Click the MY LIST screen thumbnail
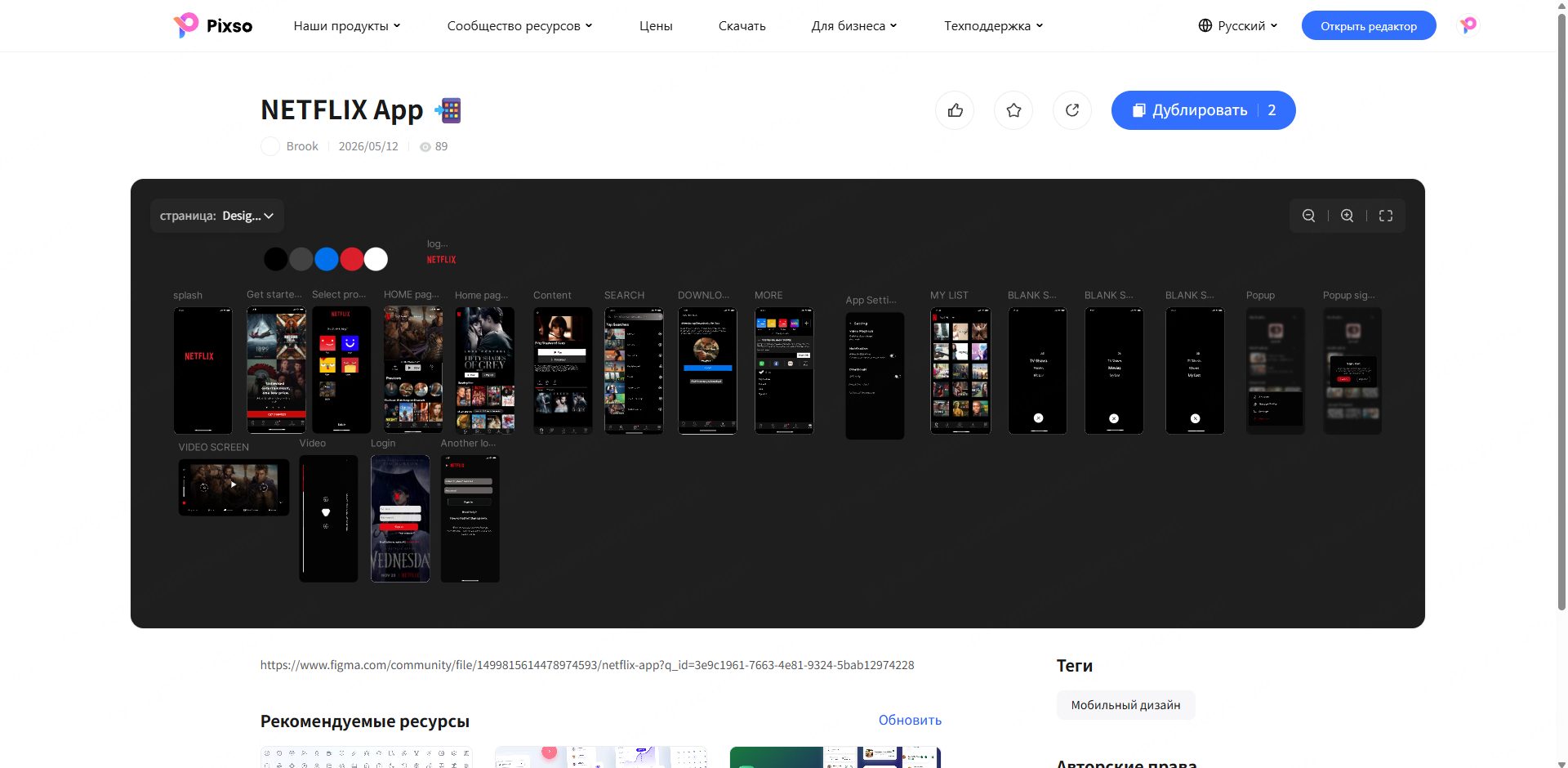The height and width of the screenshot is (768, 1568). click(960, 370)
